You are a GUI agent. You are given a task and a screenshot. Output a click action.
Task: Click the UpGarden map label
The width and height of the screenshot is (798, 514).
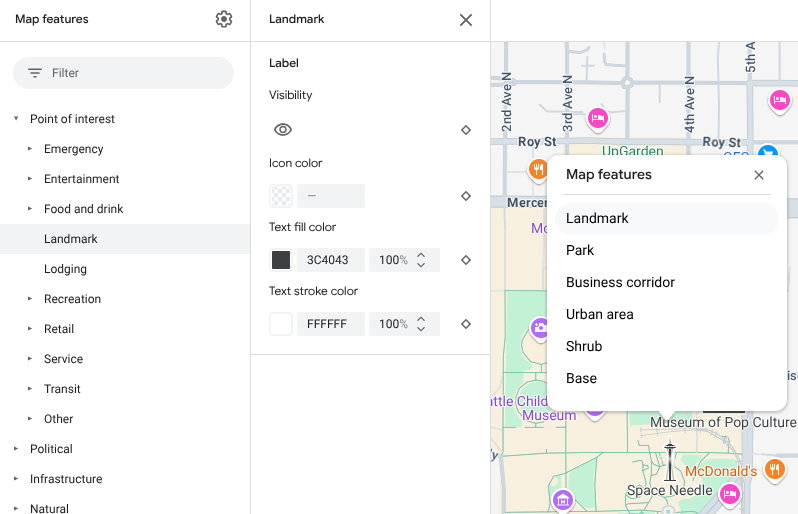(x=633, y=151)
